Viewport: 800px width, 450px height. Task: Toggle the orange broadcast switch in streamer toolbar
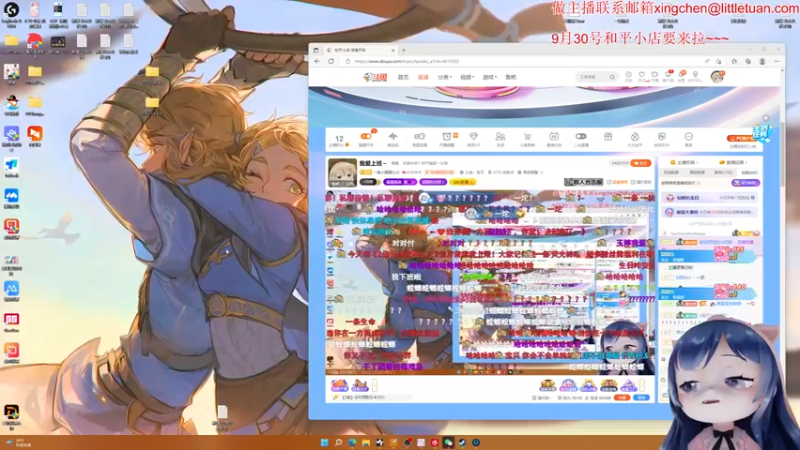(366, 136)
